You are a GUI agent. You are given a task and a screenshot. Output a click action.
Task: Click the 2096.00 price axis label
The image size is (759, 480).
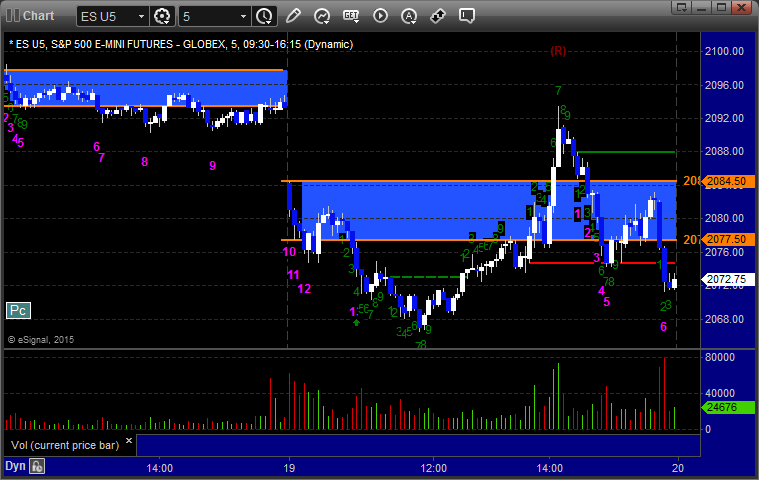coord(725,85)
